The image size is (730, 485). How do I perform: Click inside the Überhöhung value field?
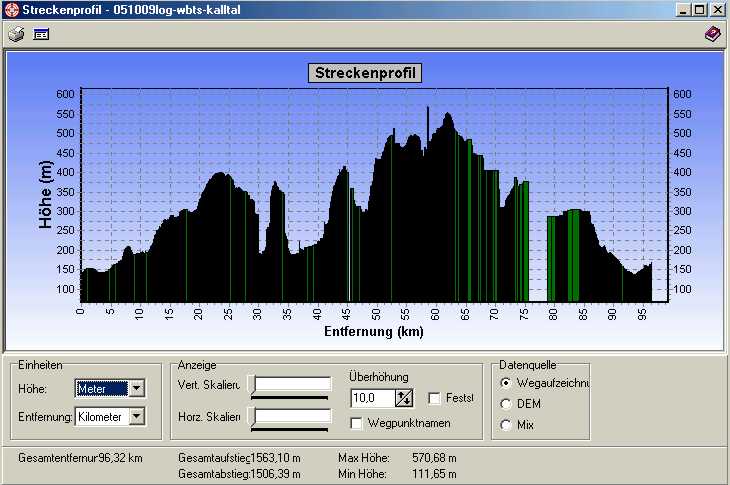pyautogui.click(x=372, y=398)
